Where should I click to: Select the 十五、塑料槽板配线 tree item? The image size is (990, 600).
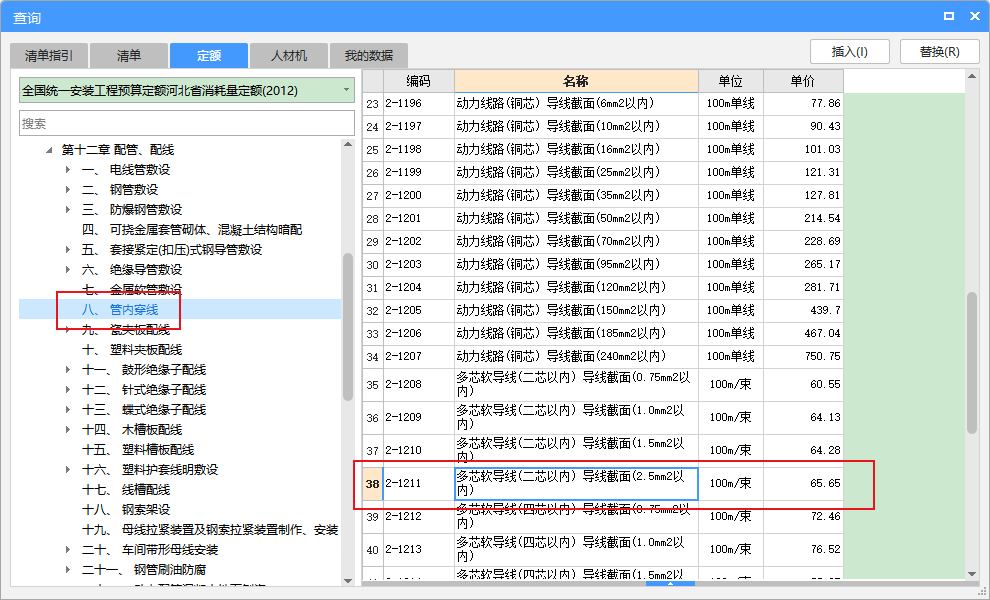[x=138, y=450]
